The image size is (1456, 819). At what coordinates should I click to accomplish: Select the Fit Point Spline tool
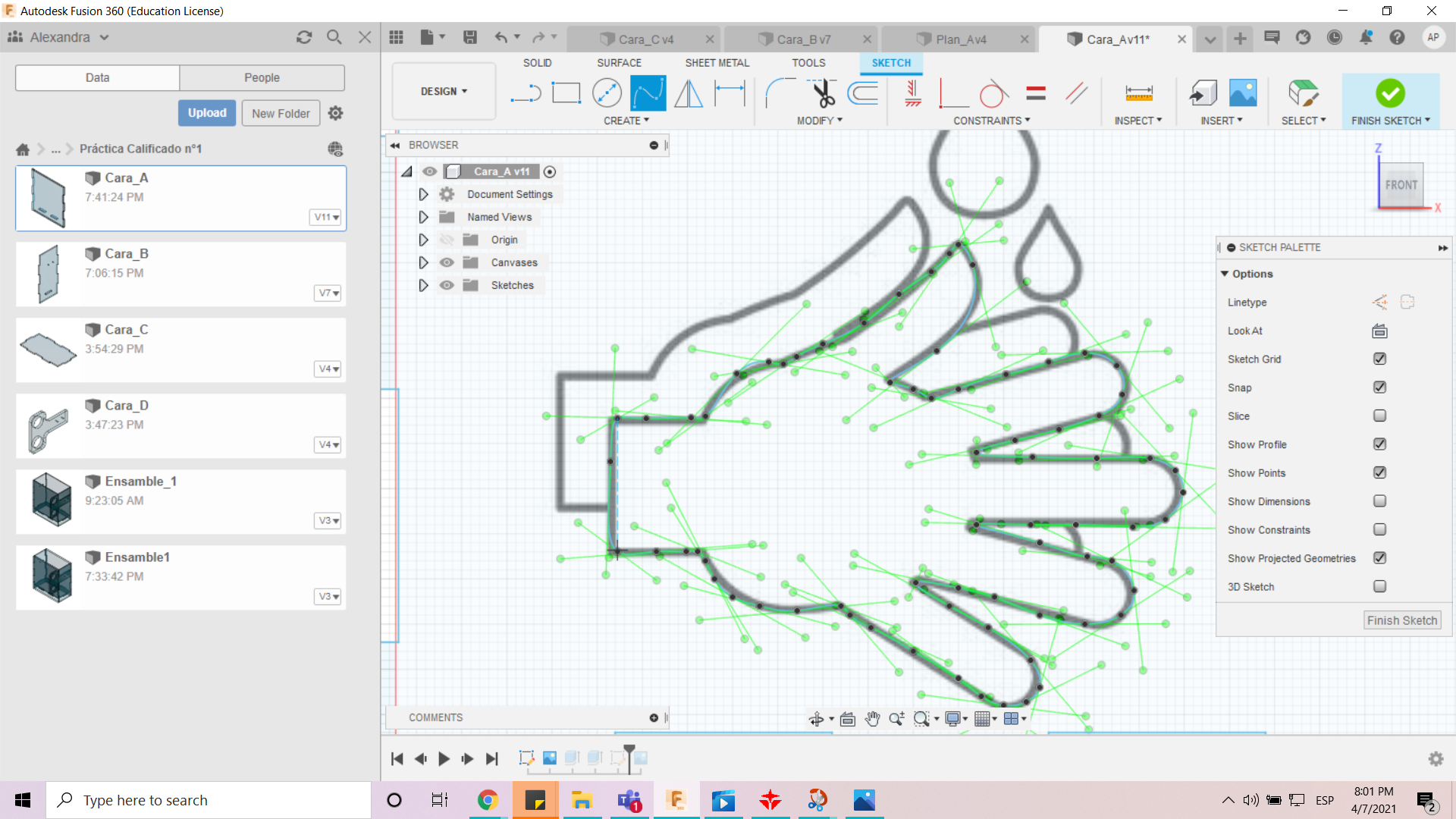point(648,93)
